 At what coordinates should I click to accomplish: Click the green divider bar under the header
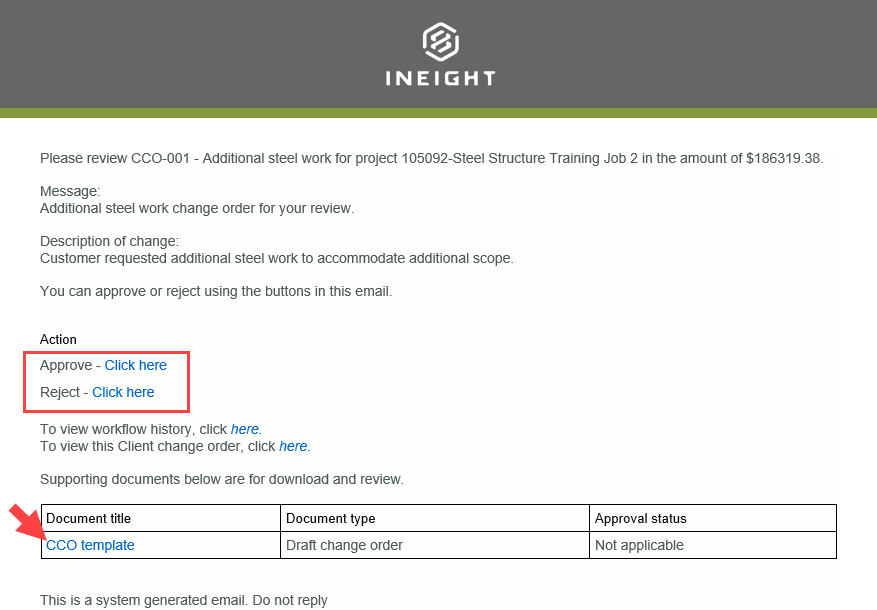pos(438,113)
